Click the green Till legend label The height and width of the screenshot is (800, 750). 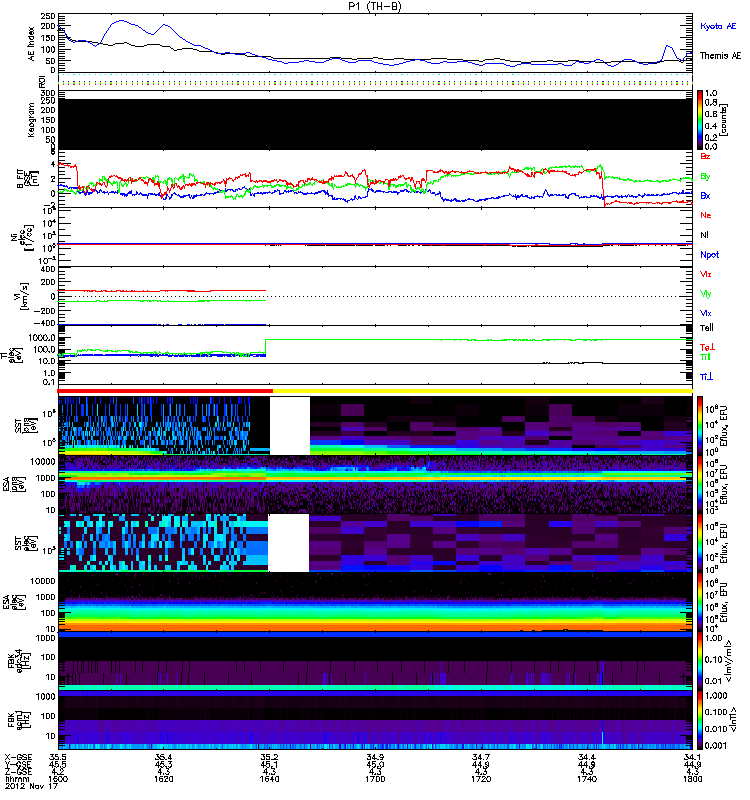[x=705, y=357]
